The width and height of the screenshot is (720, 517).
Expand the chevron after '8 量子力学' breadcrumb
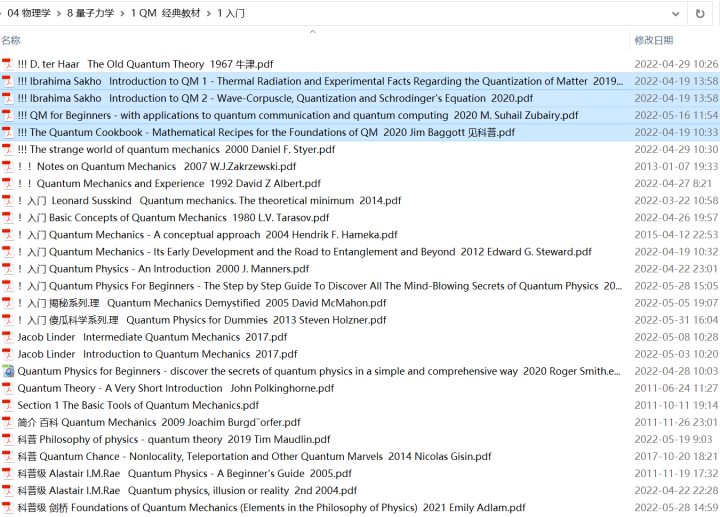click(122, 14)
